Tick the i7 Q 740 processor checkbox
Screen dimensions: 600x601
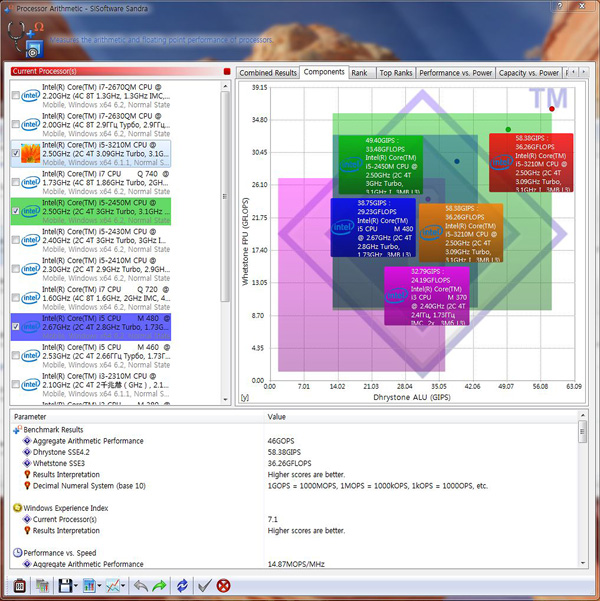16,182
